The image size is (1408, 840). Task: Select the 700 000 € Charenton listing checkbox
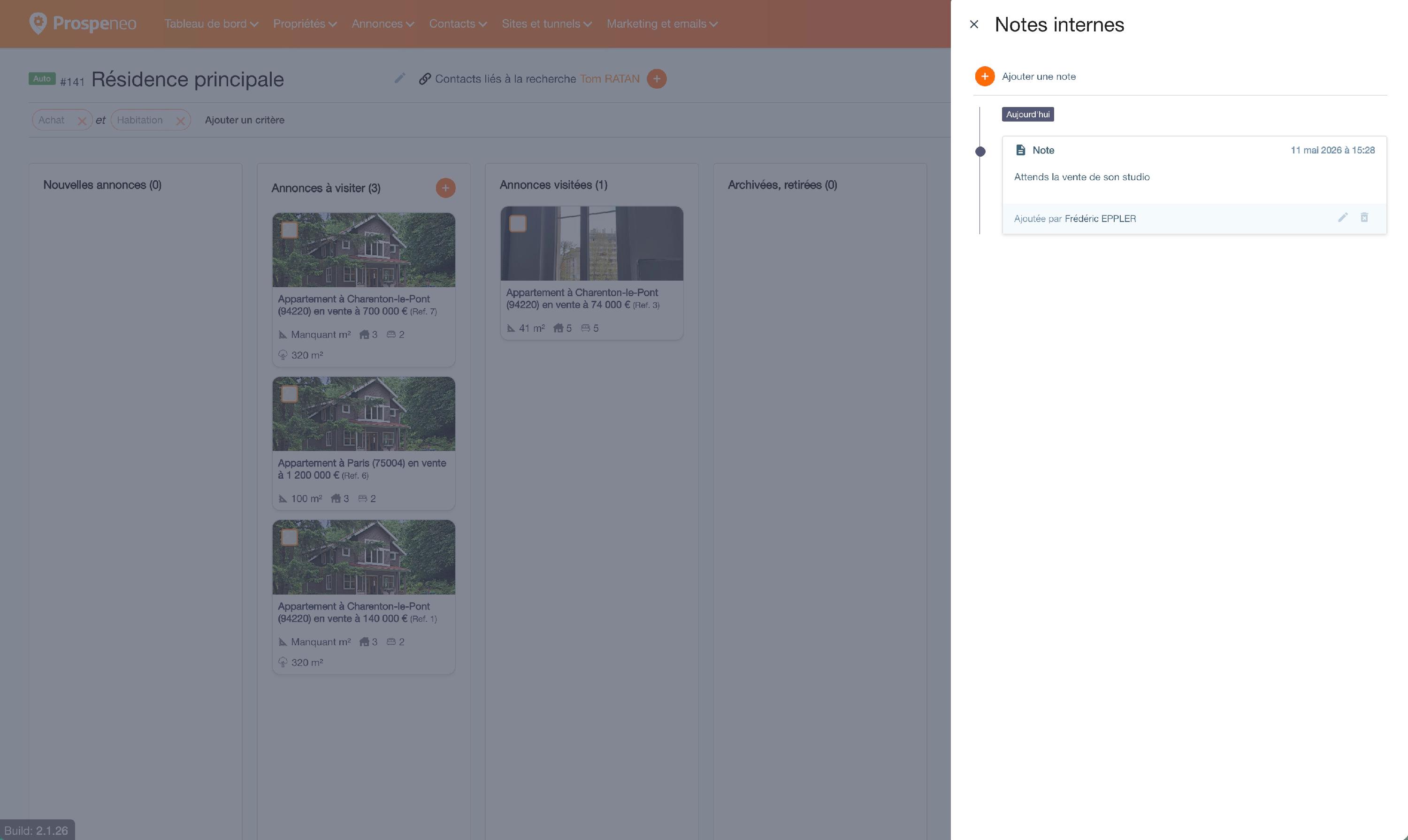(x=289, y=230)
